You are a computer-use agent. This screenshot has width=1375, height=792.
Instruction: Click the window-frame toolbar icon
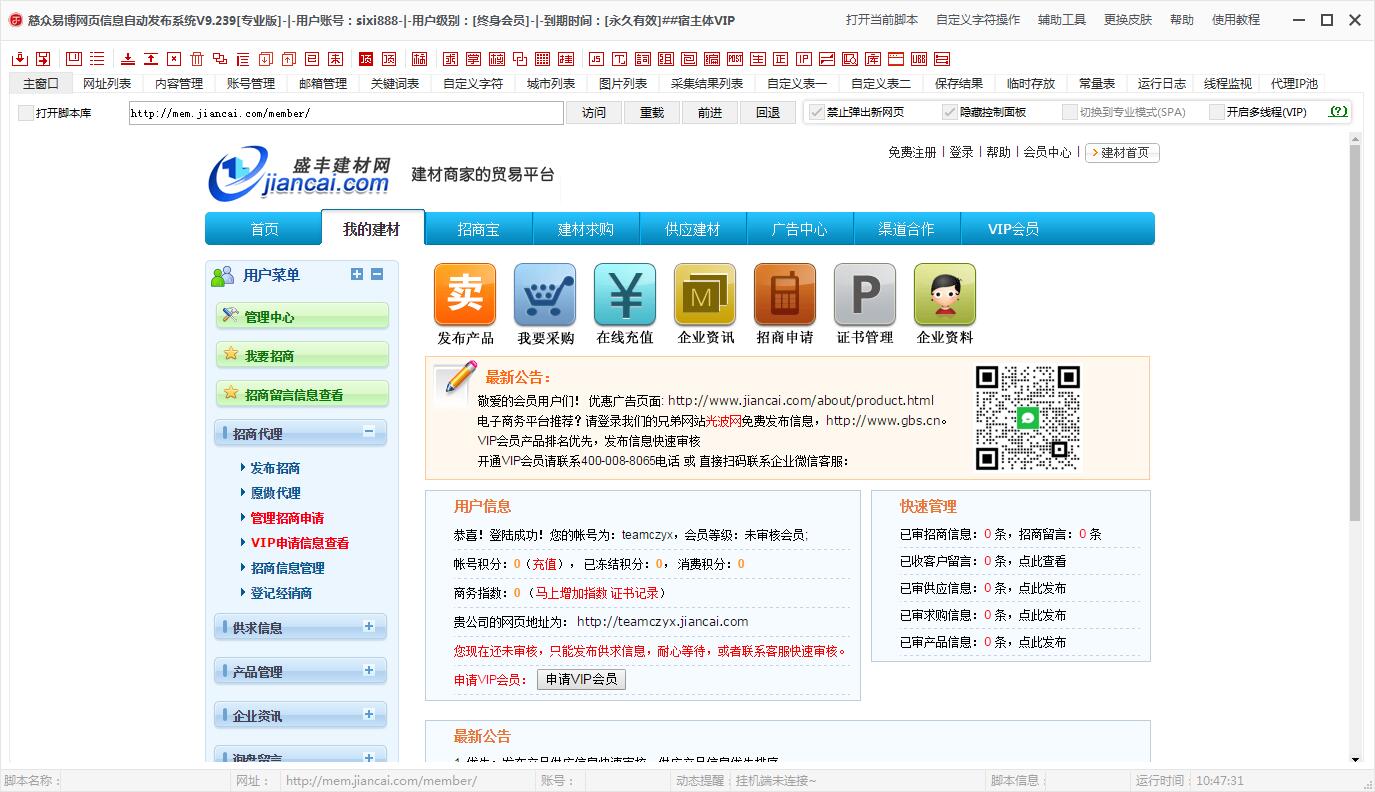896,59
